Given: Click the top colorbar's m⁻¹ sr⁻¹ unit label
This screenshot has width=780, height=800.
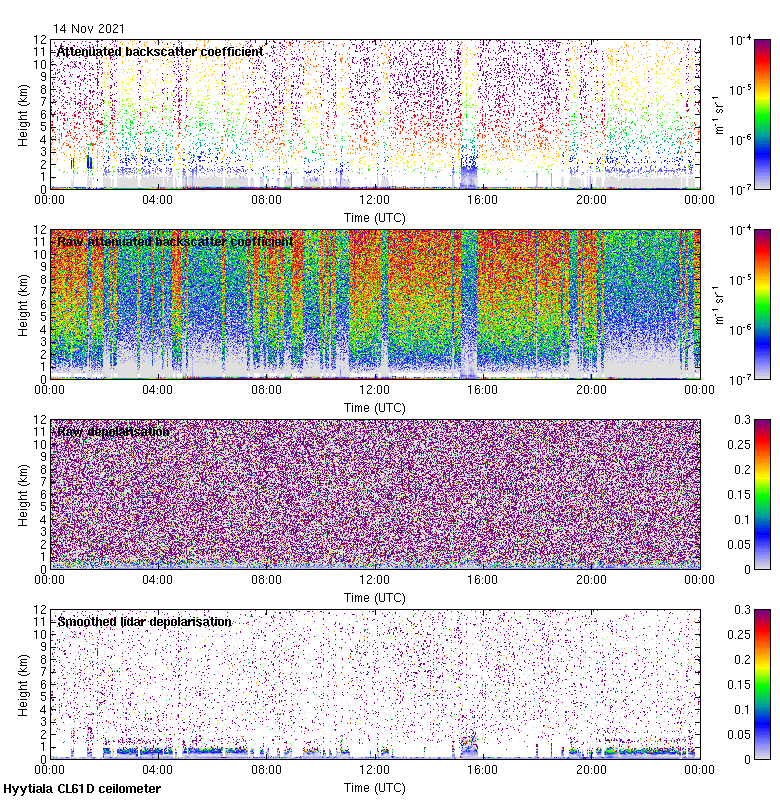Looking at the screenshot, I should pos(717,113).
